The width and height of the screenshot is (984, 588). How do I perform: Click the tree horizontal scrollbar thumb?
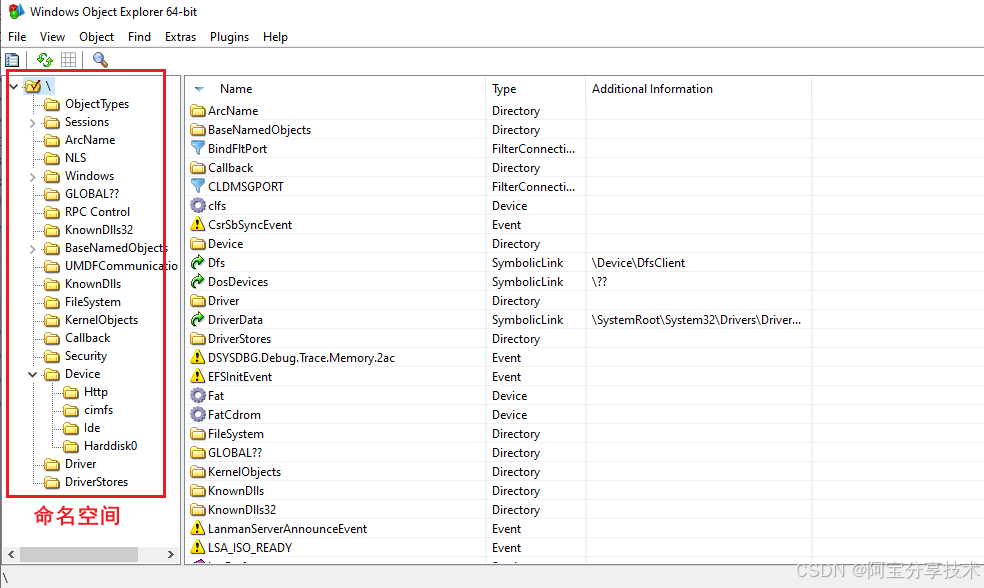(x=79, y=554)
